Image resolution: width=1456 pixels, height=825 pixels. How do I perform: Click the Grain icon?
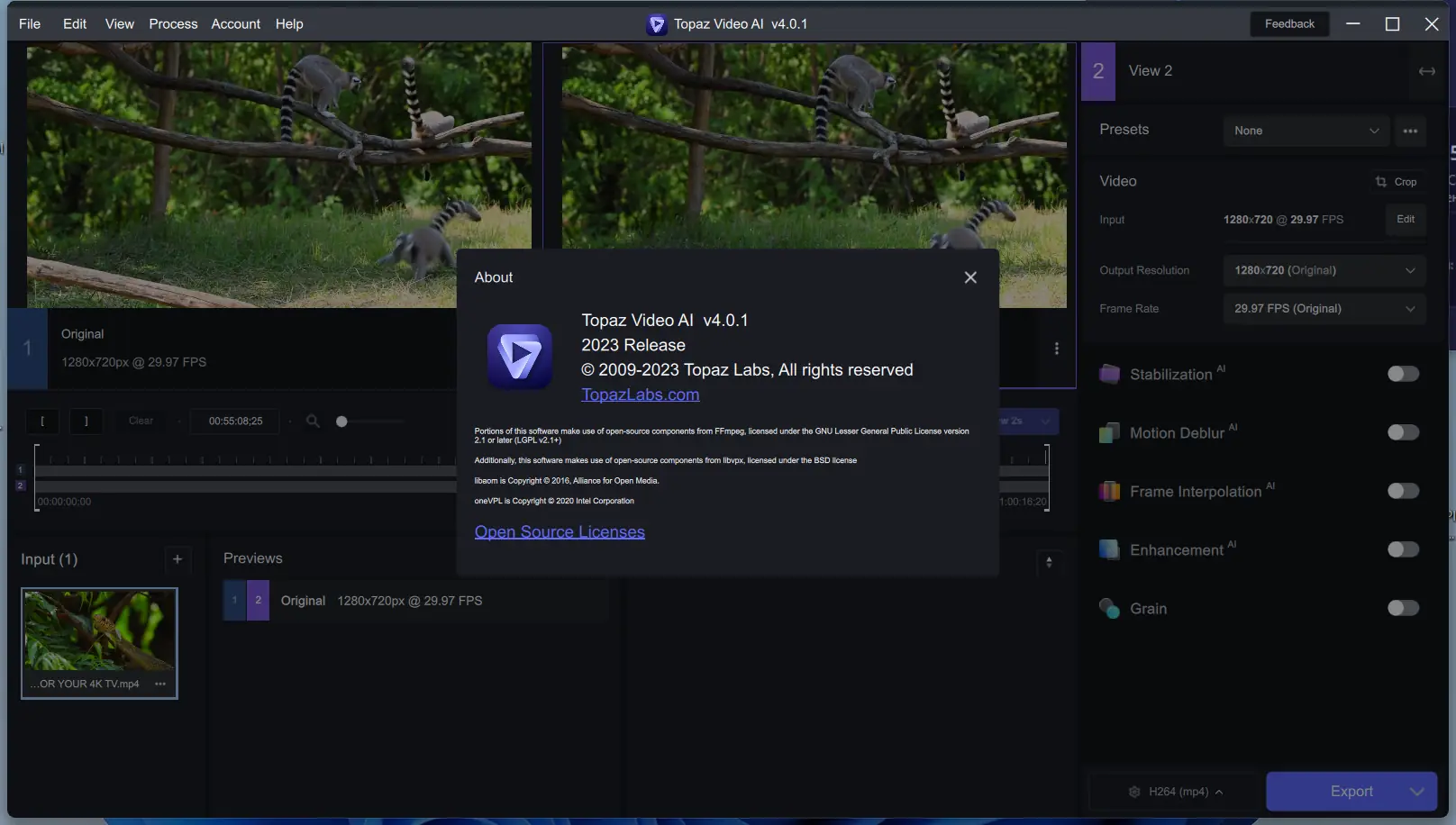1109,608
